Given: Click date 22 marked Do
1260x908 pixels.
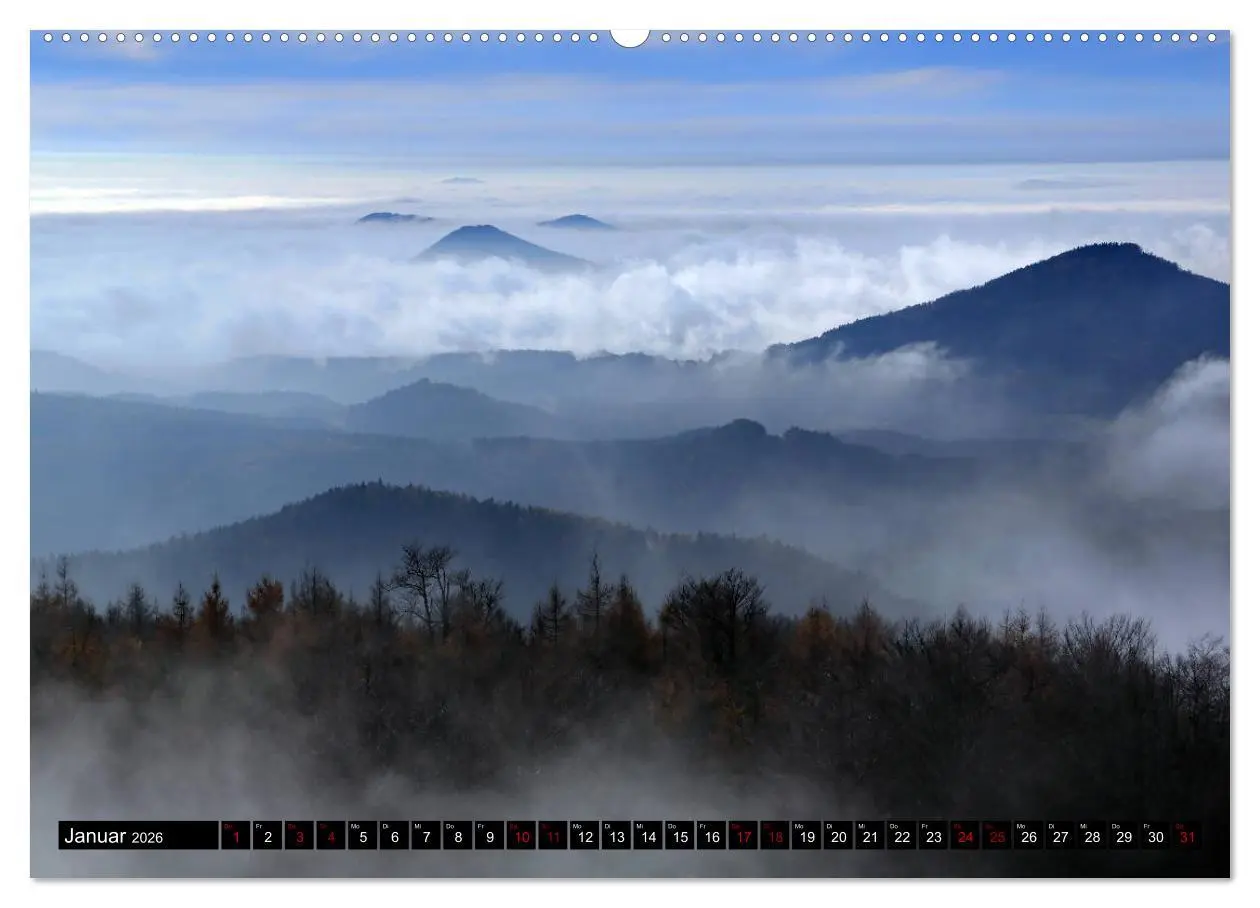Looking at the screenshot, I should coord(901,836).
